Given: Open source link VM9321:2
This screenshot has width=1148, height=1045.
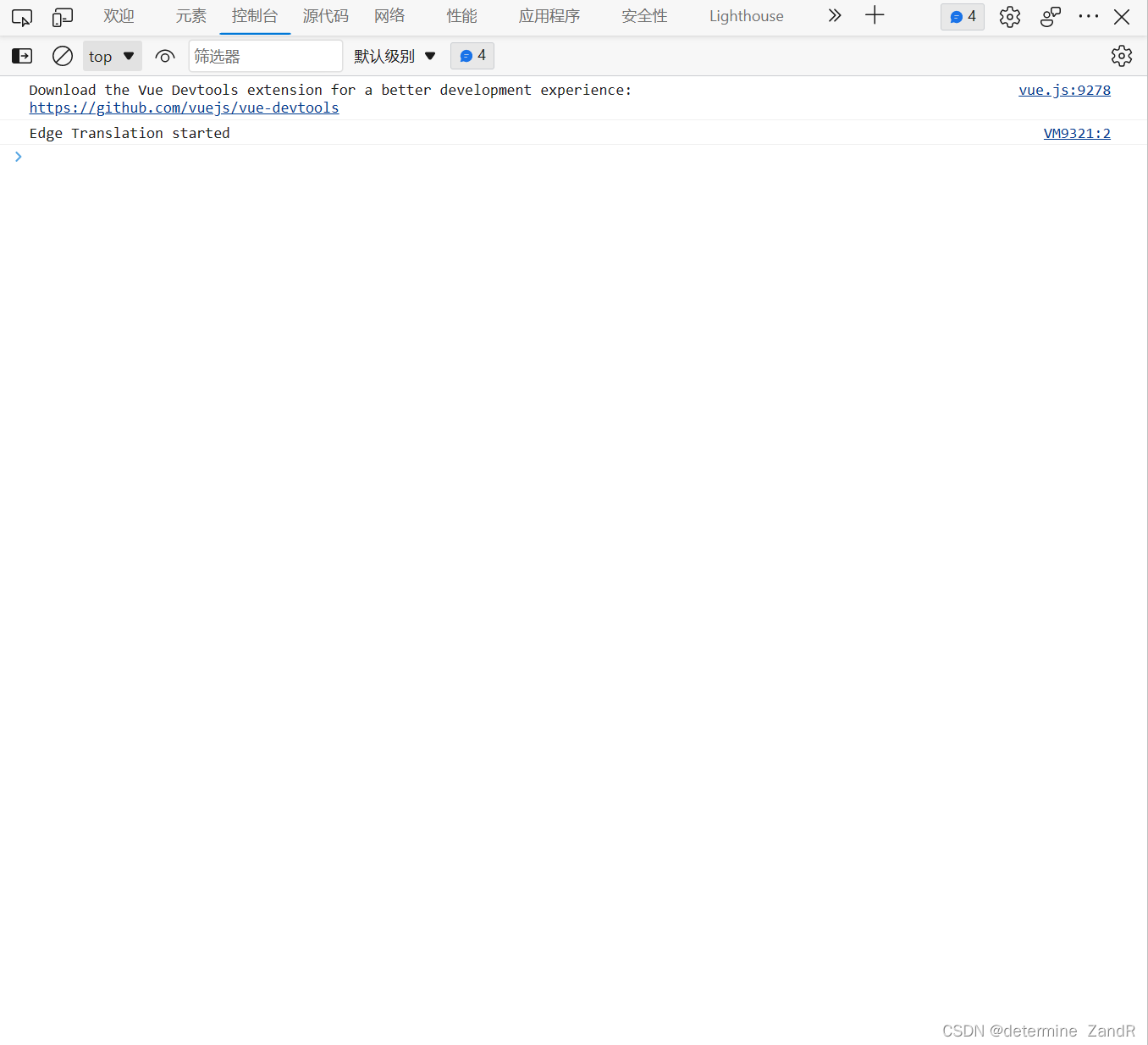Looking at the screenshot, I should tap(1077, 134).
